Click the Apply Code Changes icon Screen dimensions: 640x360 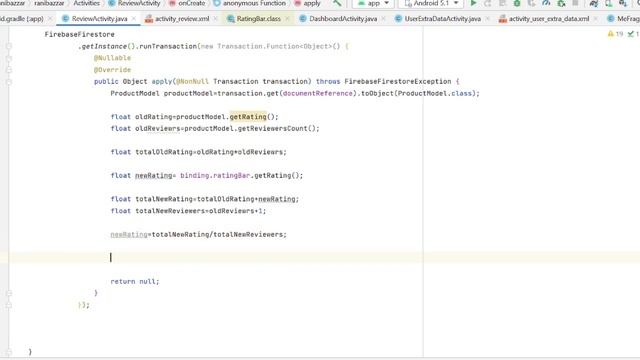(x=502, y=3)
